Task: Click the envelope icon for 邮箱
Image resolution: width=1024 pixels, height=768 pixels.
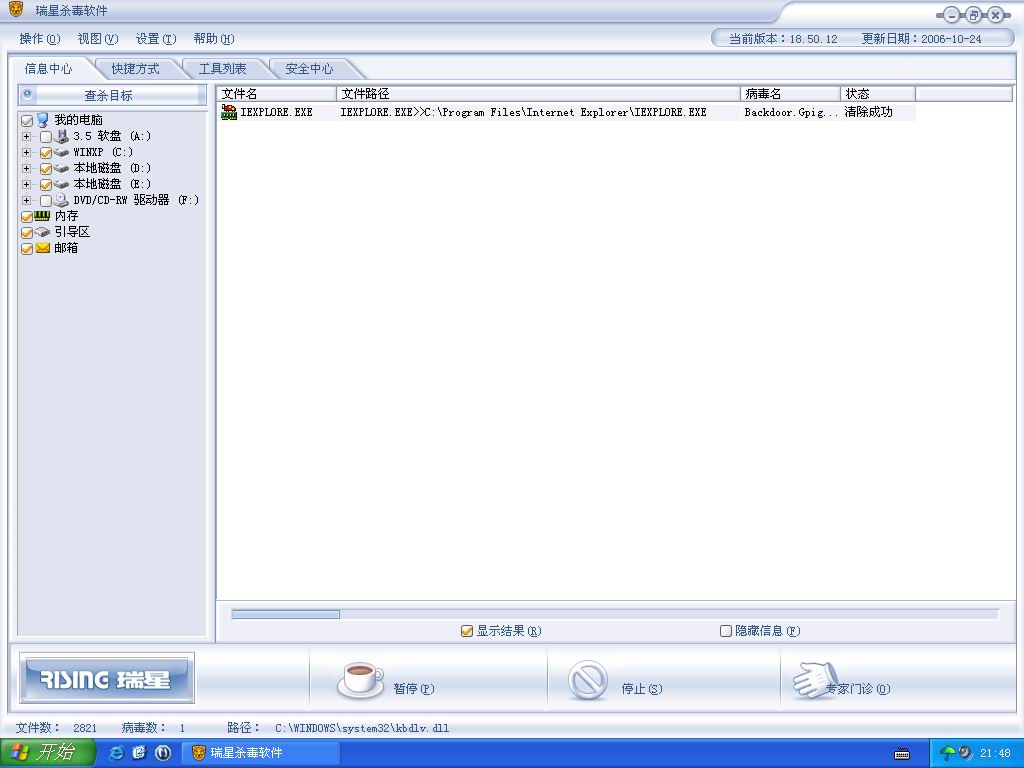Action: 43,248
